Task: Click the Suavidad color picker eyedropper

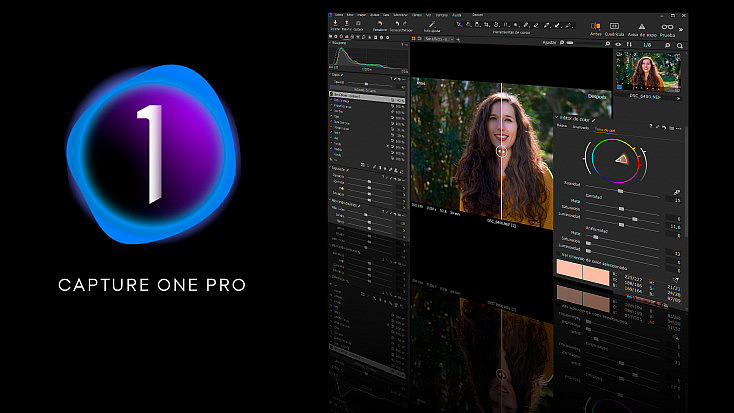Action: tap(677, 192)
